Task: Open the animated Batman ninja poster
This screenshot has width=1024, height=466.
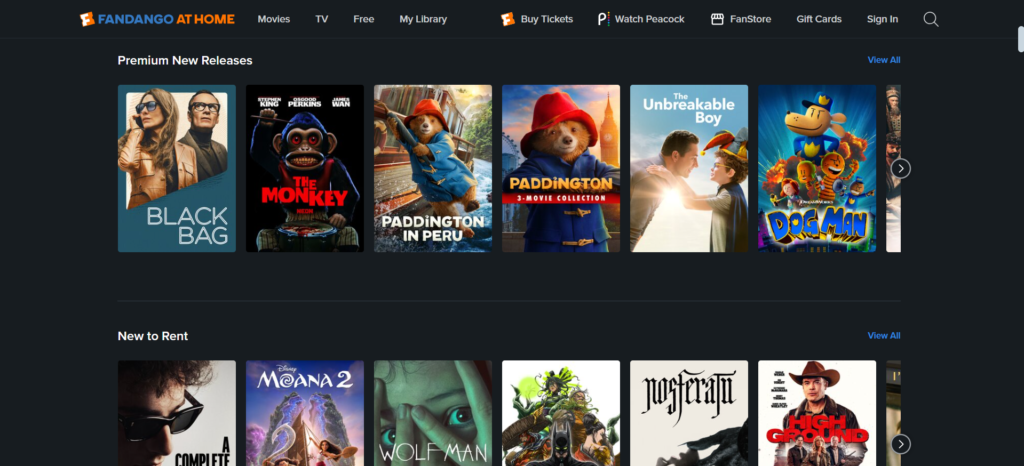Action: (560, 413)
